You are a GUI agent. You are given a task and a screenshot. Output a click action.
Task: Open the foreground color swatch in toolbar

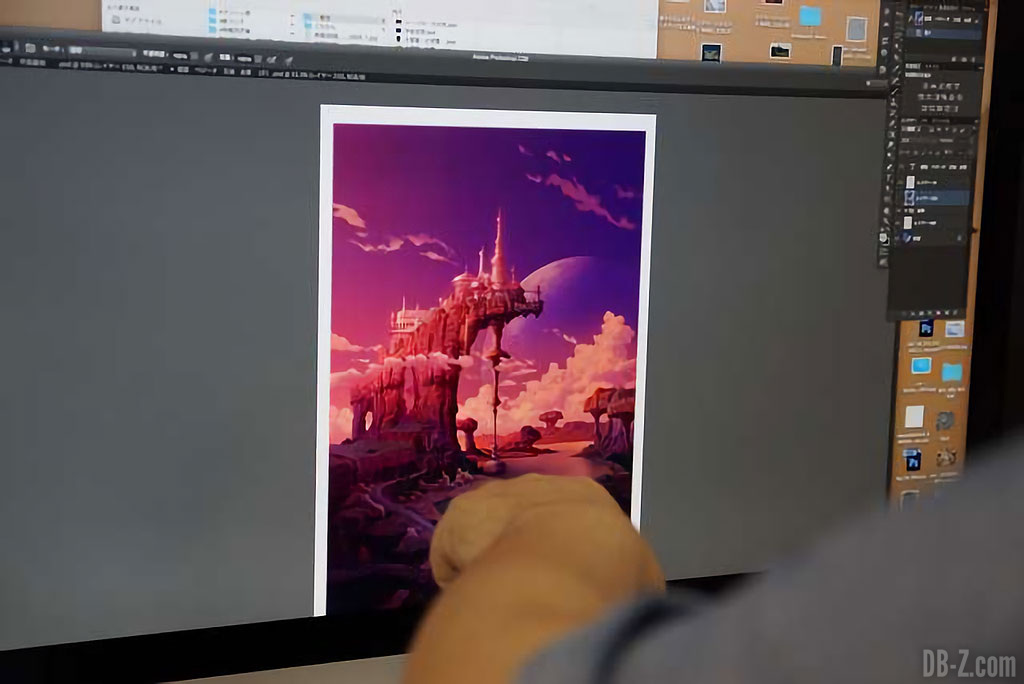[884, 240]
